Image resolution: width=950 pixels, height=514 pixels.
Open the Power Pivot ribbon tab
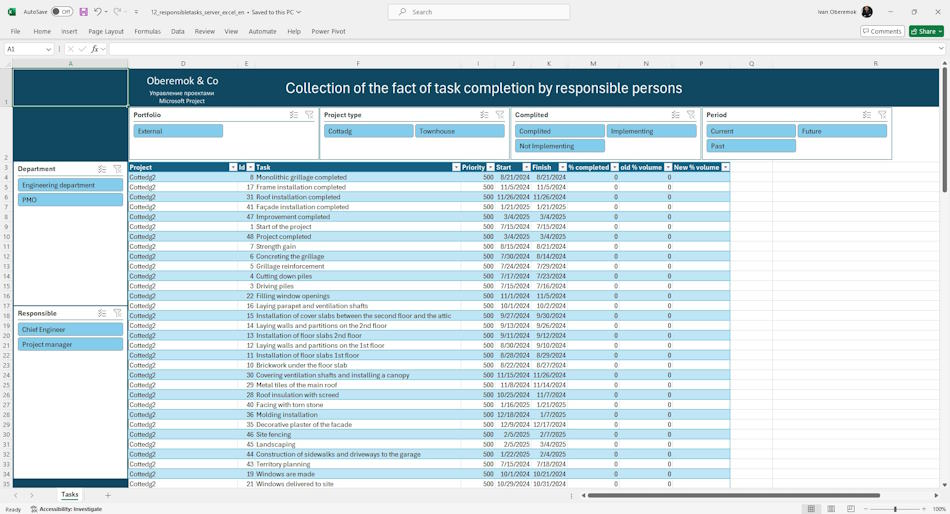328,31
